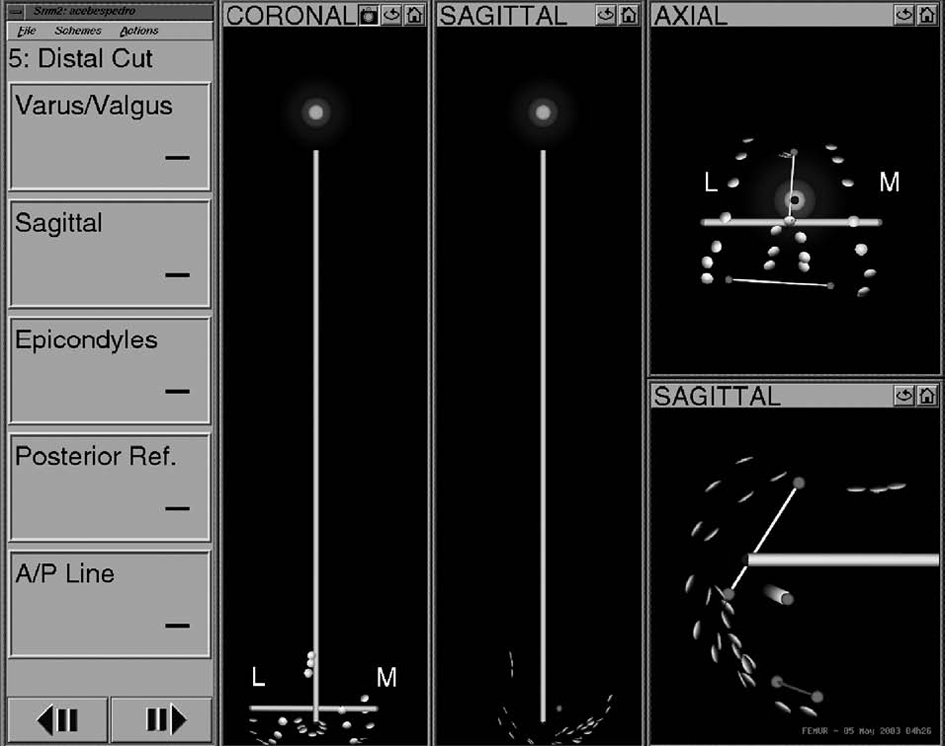Screen dimensions: 945x746
Task: Click the camera snapshot icon in Coronal view
Action: pos(368,15)
